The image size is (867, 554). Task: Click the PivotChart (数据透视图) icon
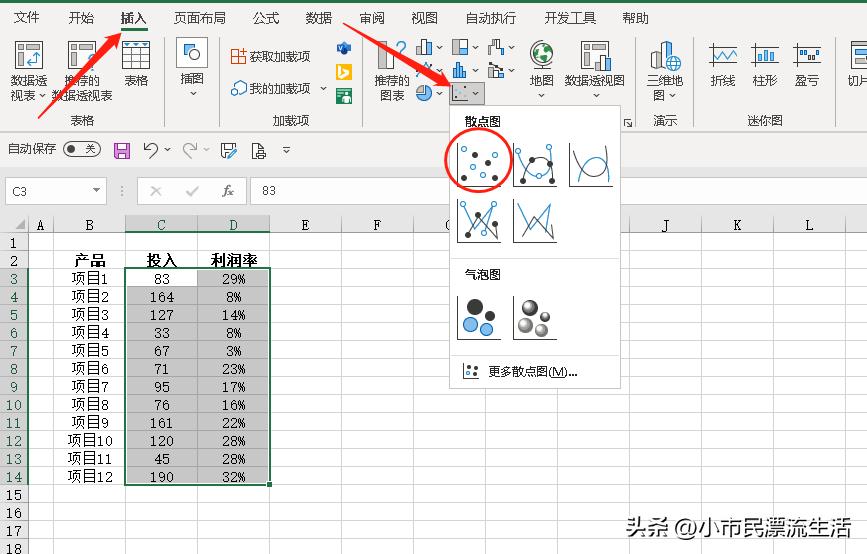[594, 69]
